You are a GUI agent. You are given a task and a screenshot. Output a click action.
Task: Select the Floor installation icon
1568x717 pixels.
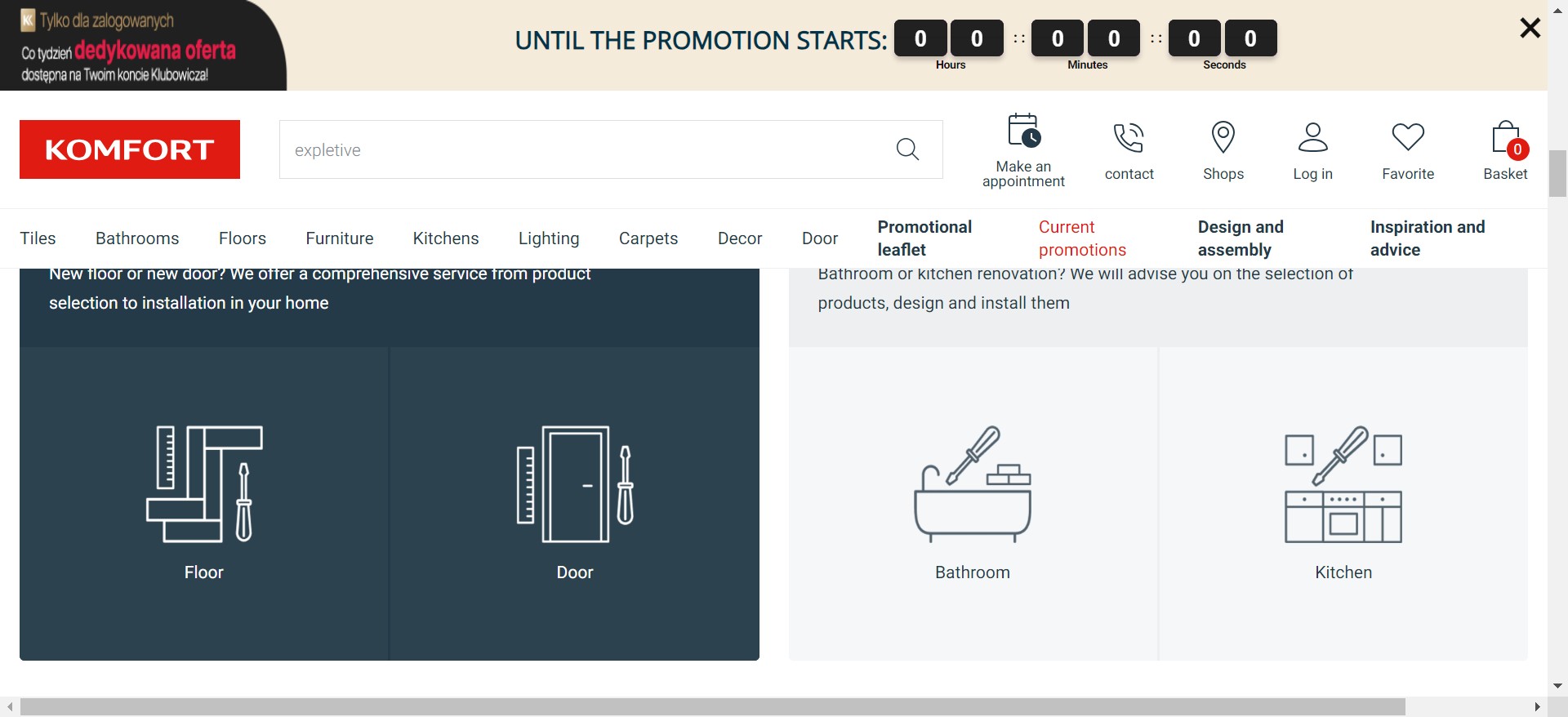(x=204, y=484)
